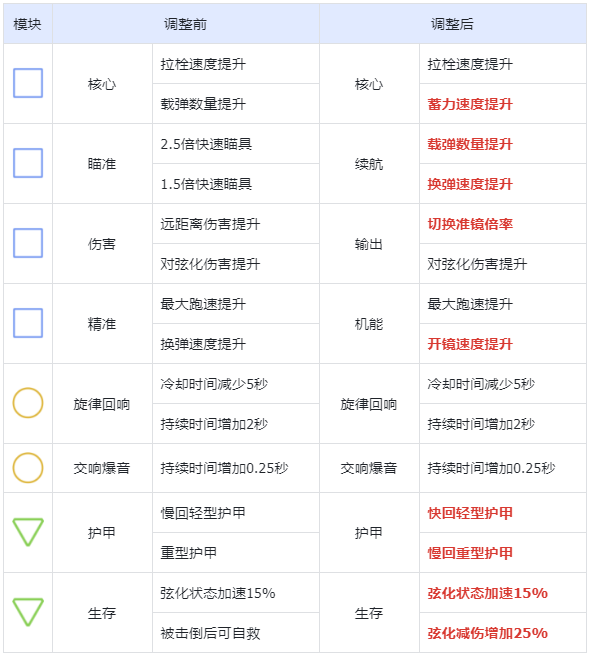
Task: Select the 2.5倍快速瞄具 cell
Action: [x=236, y=144]
